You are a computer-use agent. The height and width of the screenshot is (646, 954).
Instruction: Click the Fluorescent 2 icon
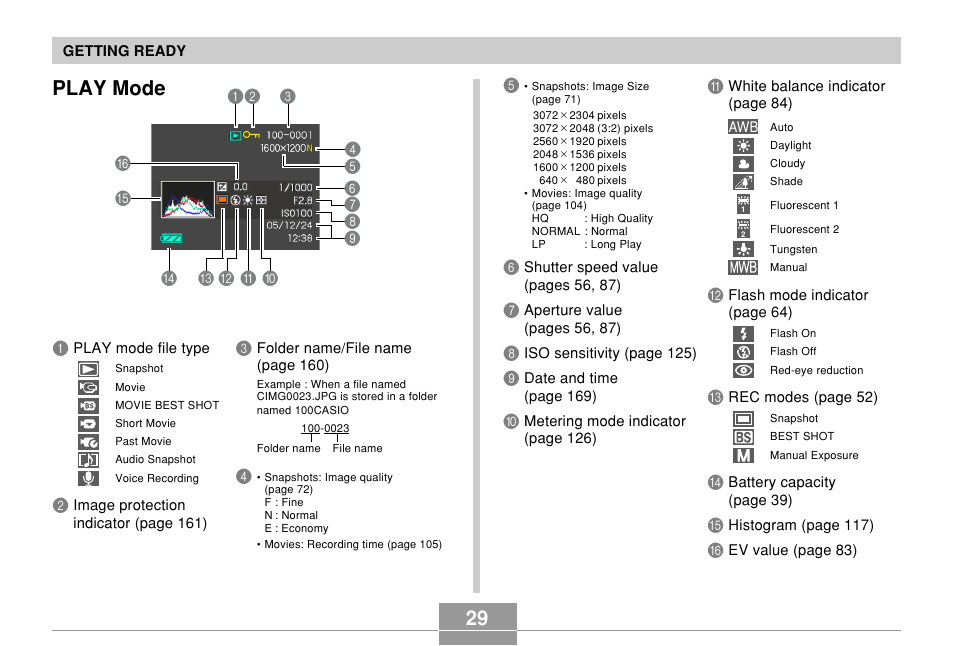click(743, 228)
